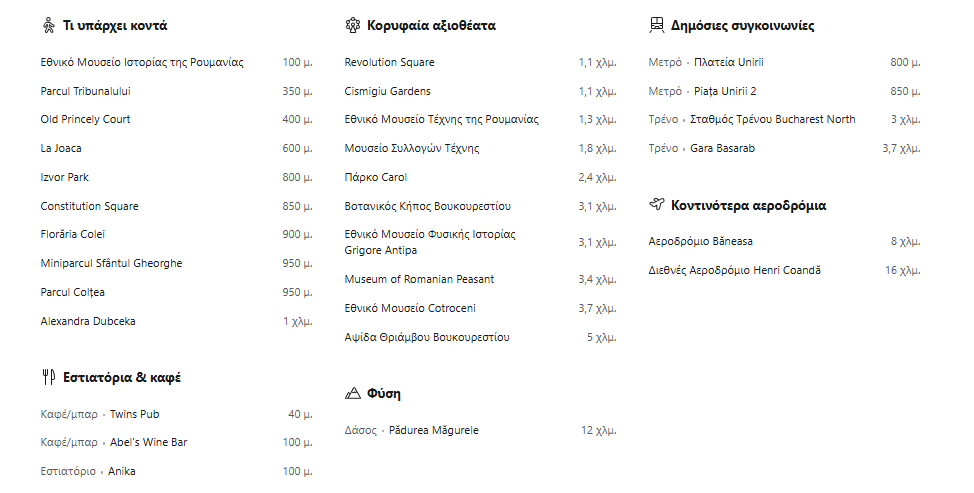The height and width of the screenshot is (493, 974).
Task: Select Cismigiu Gardens entry
Action: [x=388, y=91]
